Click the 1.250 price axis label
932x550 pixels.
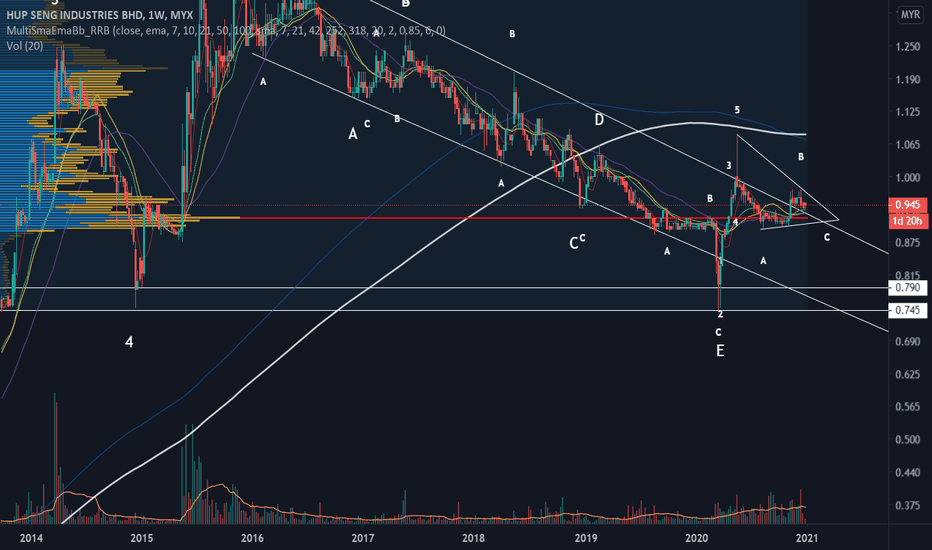point(908,47)
